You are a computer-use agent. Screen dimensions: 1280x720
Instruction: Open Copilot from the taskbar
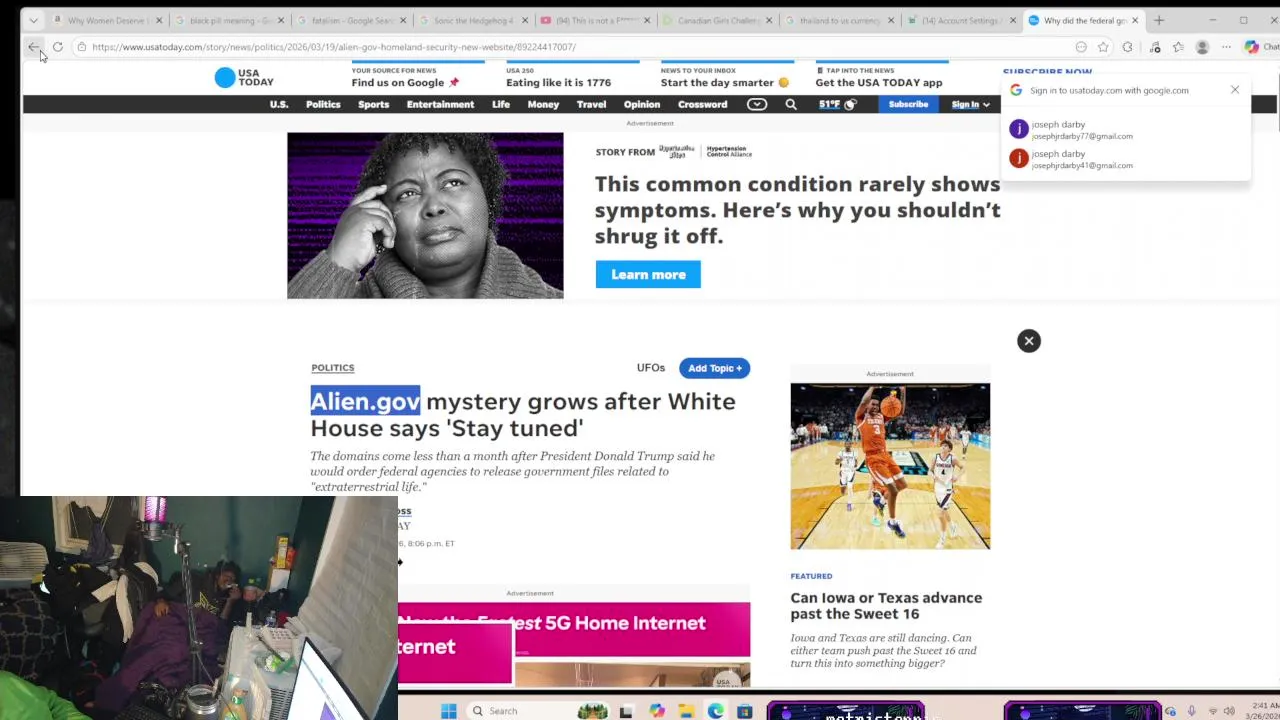[656, 711]
